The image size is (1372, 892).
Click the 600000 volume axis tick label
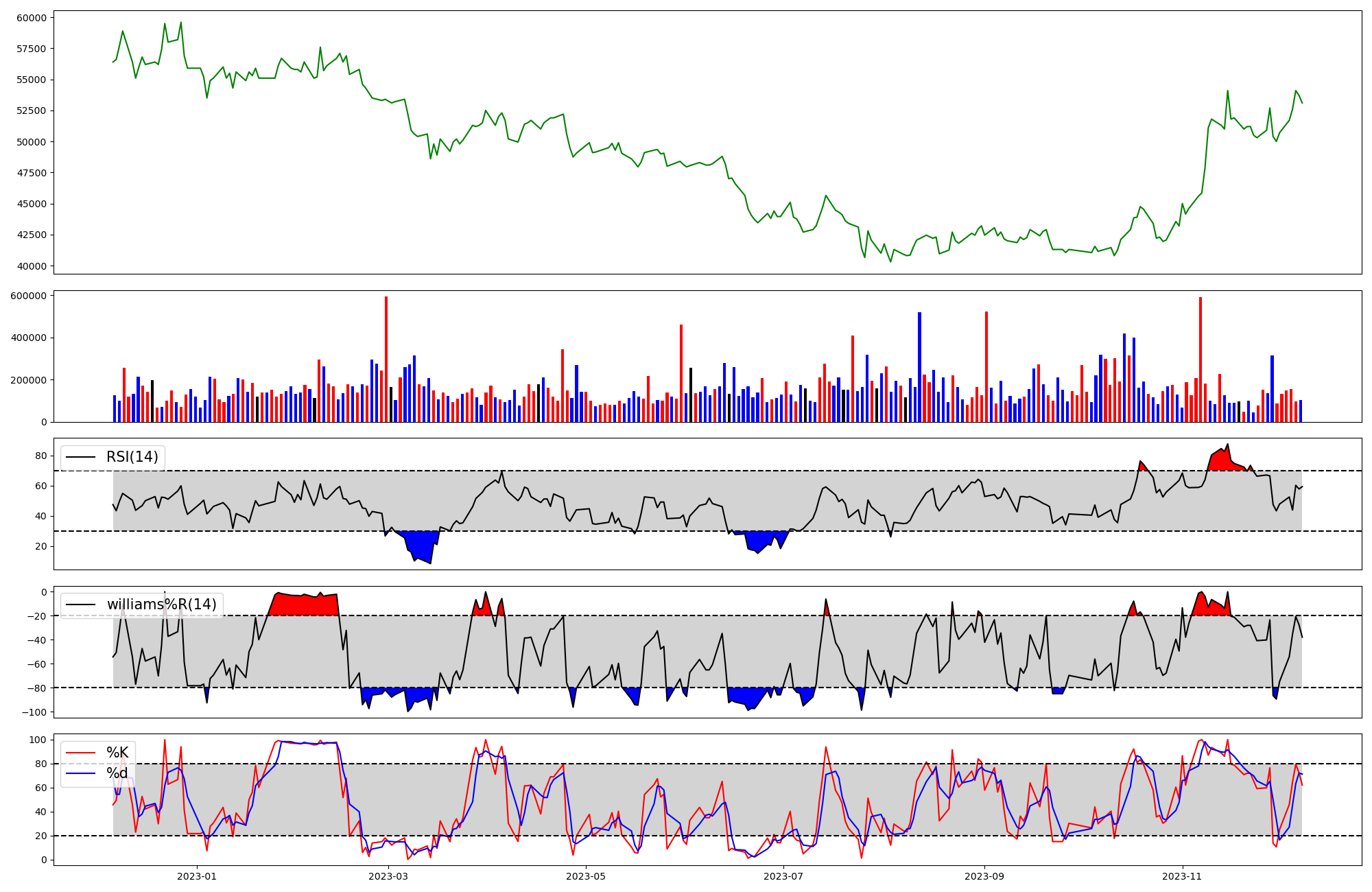tap(29, 296)
